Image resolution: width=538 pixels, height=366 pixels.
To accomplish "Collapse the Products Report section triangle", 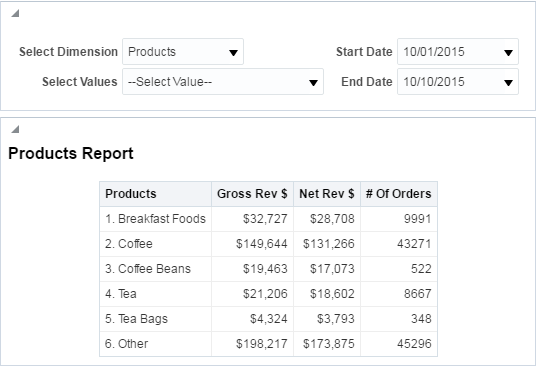I will [15, 129].
